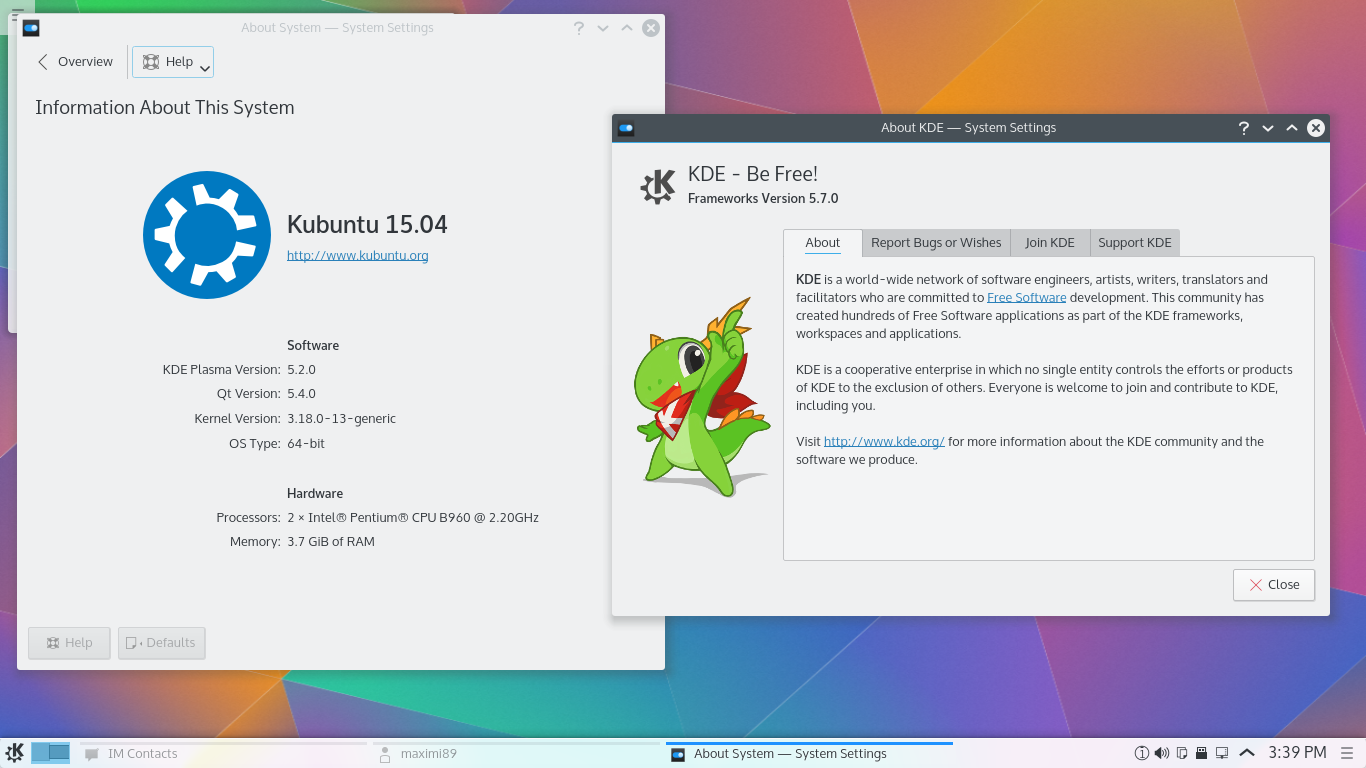Image resolution: width=1366 pixels, height=768 pixels.
Task: Minimize the About KDE window
Action: pyautogui.click(x=1268, y=128)
